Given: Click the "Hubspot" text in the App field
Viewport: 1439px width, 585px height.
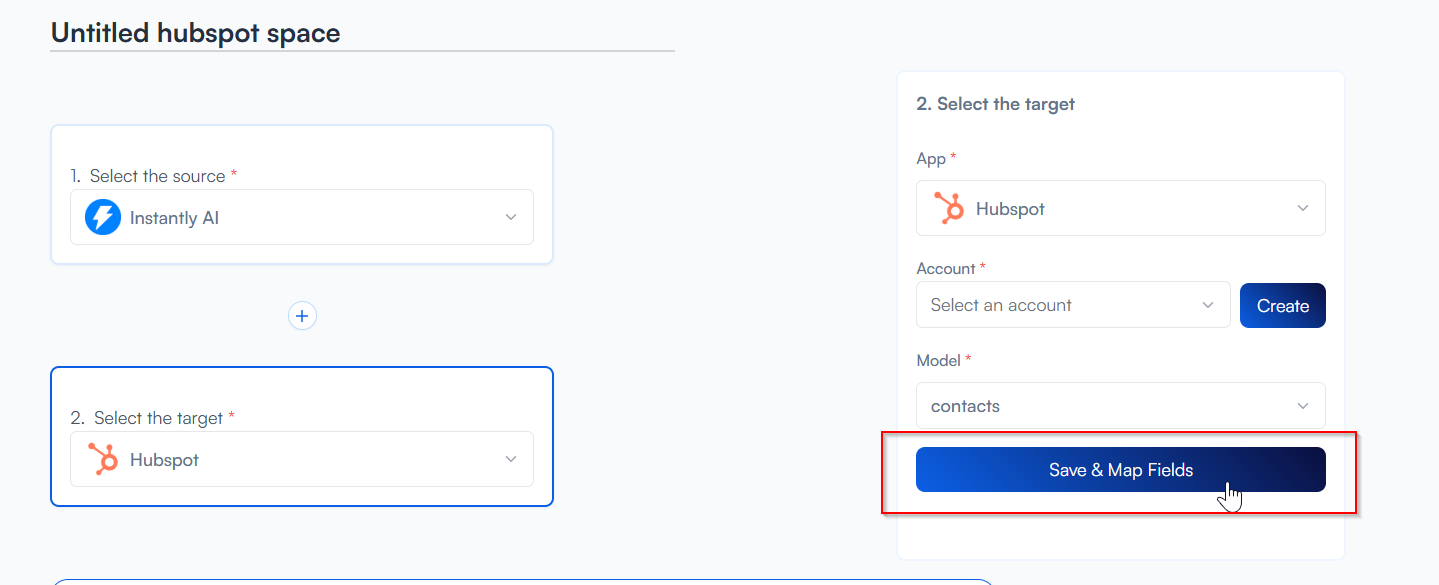Looking at the screenshot, I should [x=1010, y=209].
